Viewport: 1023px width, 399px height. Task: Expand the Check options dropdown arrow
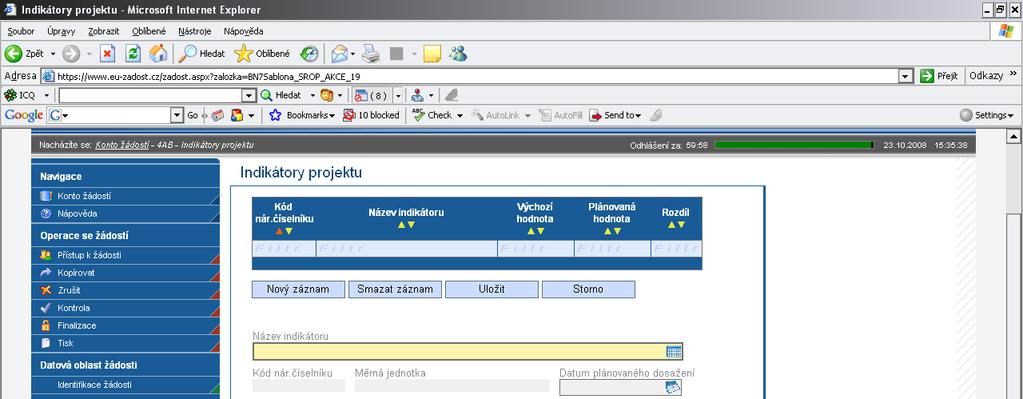[459, 116]
